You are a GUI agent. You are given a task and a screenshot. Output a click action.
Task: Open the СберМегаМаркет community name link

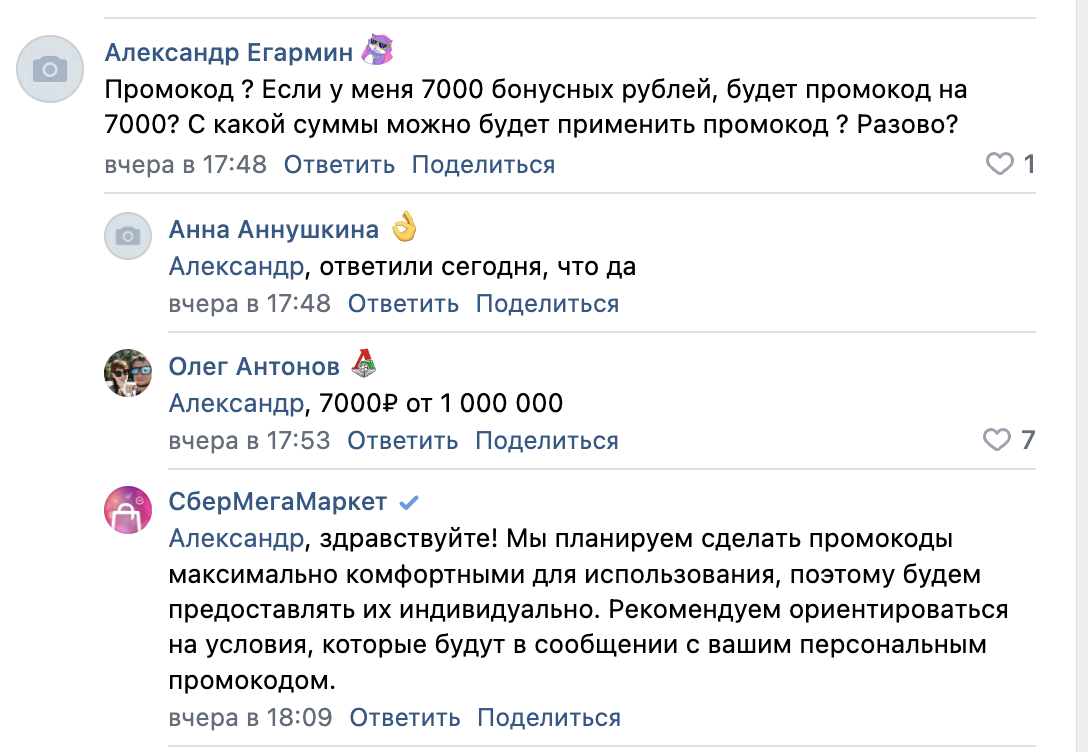pos(278,502)
